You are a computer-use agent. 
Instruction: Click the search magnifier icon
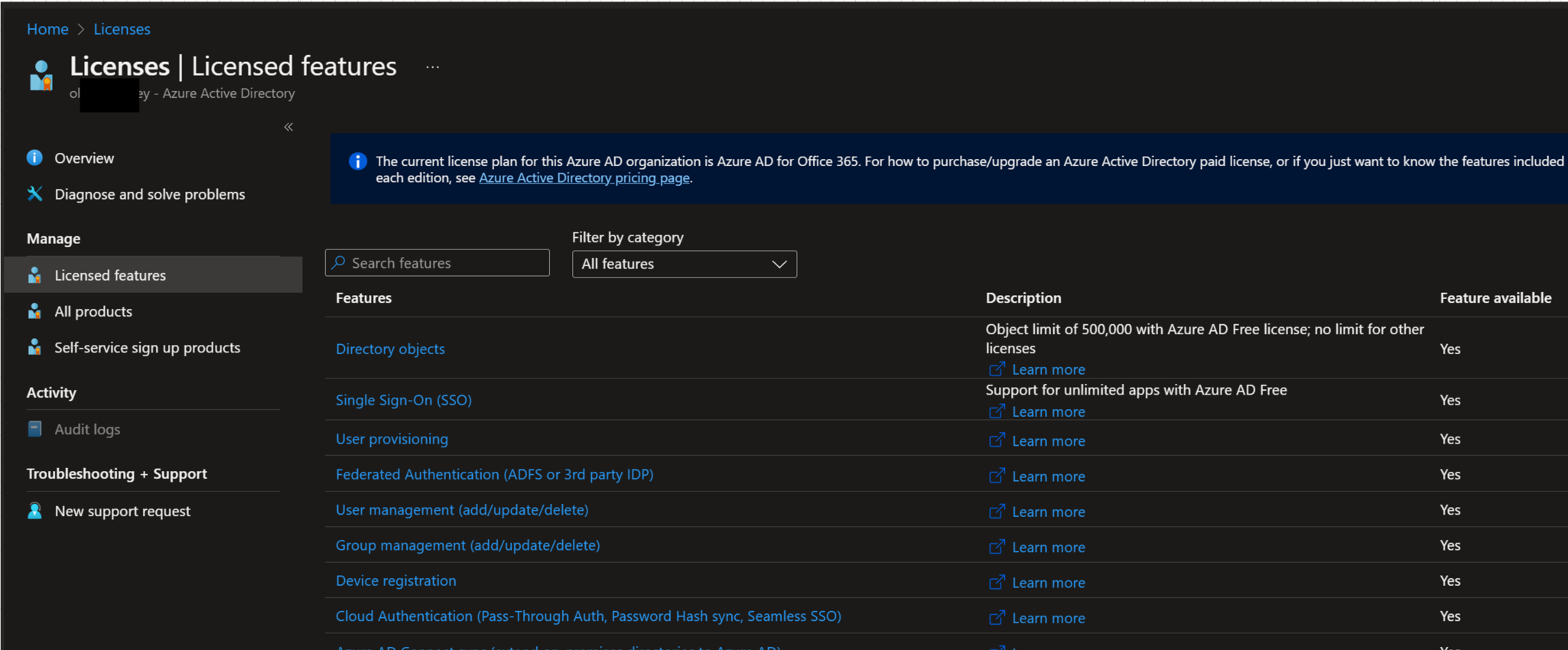point(339,262)
